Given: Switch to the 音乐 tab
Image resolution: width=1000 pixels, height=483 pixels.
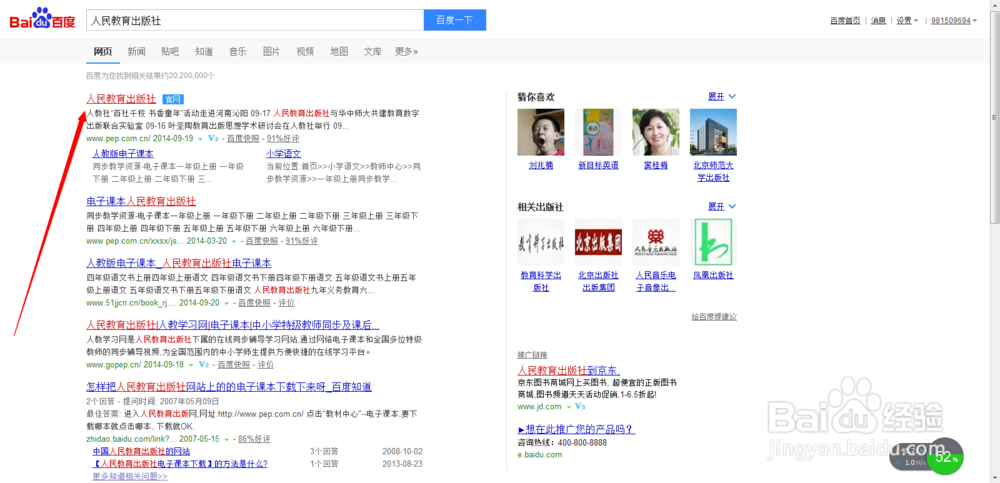Looking at the screenshot, I should click(238, 52).
